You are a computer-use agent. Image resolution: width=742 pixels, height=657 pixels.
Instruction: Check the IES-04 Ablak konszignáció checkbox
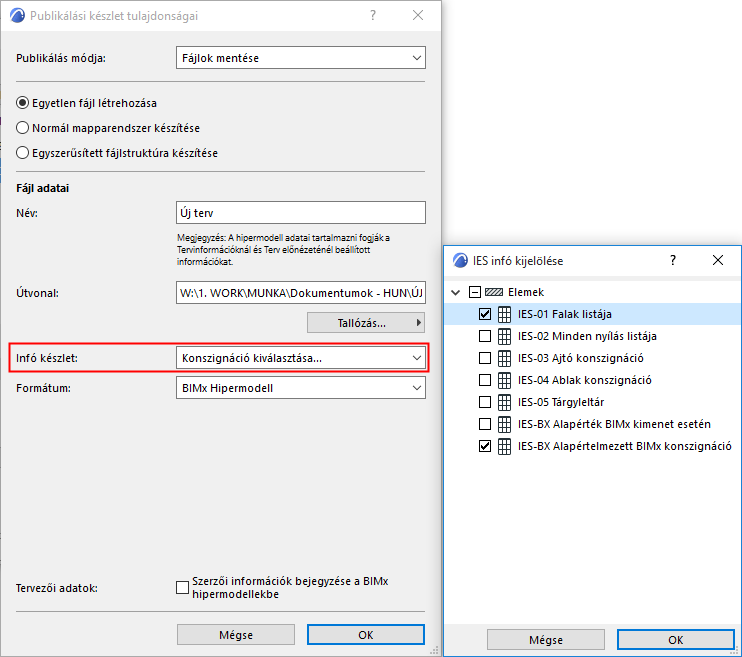(x=485, y=380)
